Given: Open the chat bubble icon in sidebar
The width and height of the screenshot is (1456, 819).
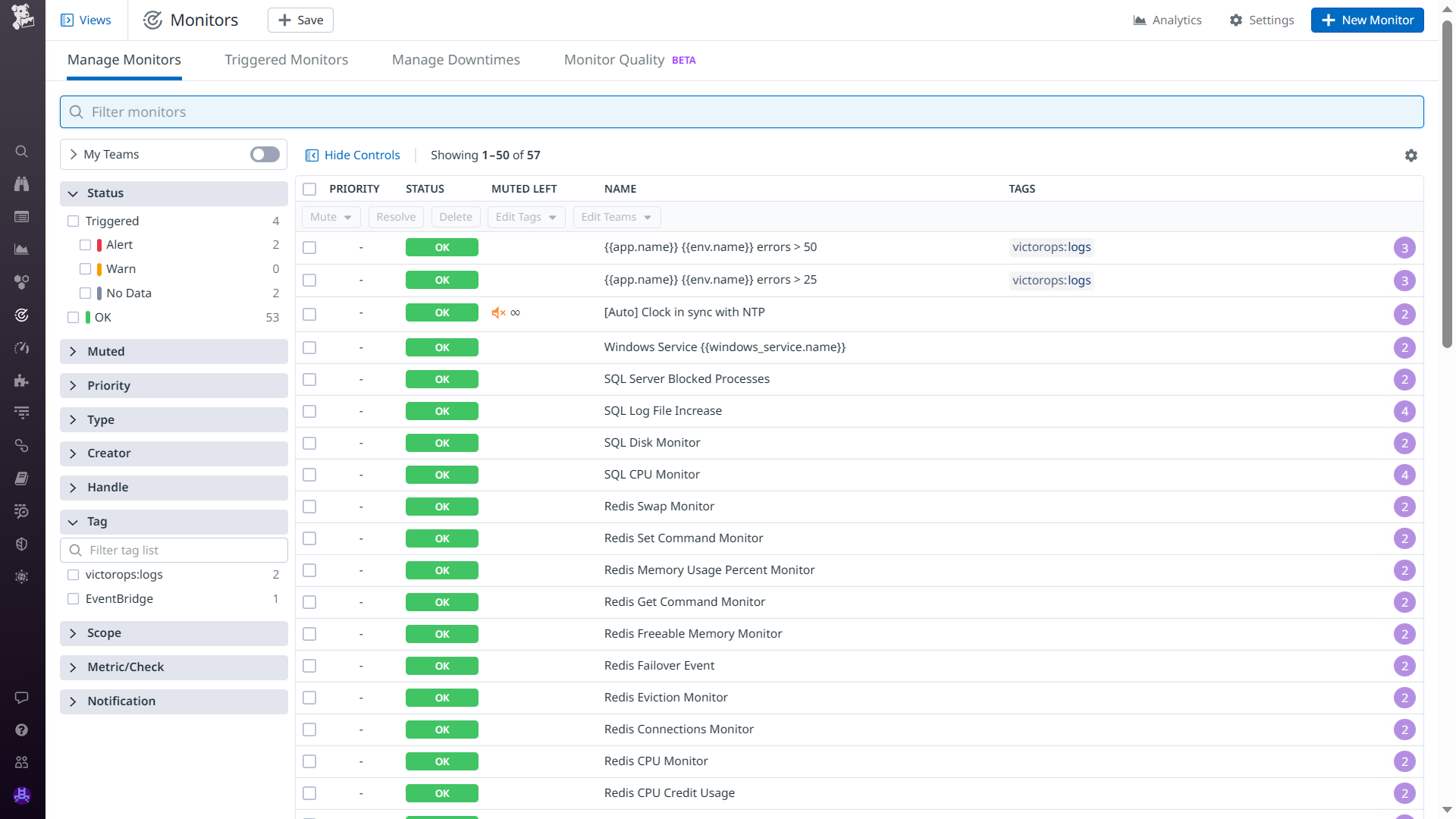Looking at the screenshot, I should point(22,698).
